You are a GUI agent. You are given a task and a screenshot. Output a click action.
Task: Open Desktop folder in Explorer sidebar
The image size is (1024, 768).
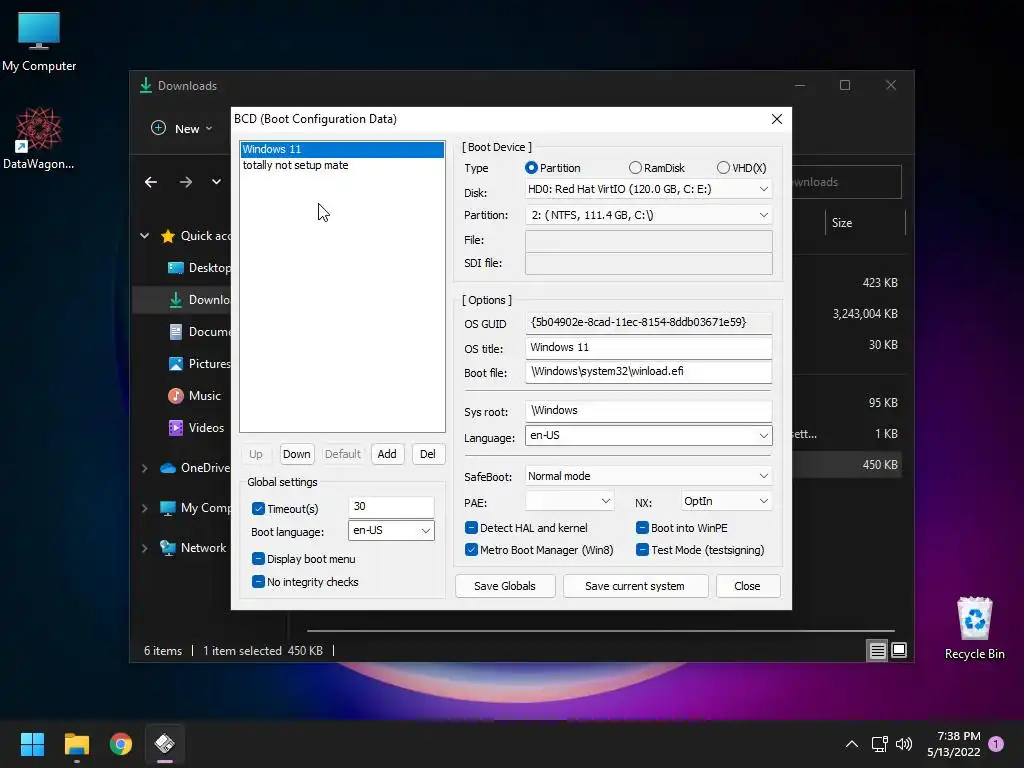pos(199,268)
